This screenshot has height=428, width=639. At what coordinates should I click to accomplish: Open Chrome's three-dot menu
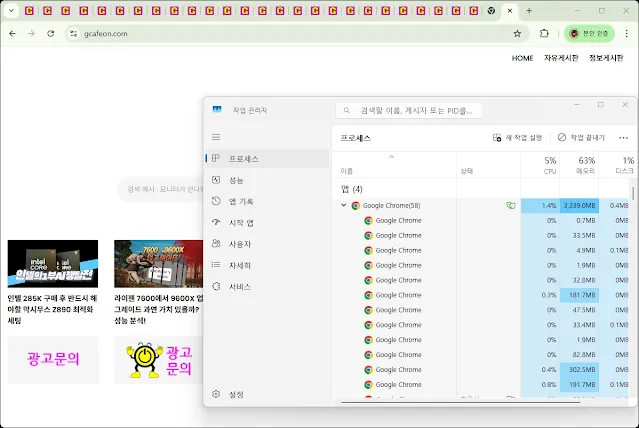(626, 33)
